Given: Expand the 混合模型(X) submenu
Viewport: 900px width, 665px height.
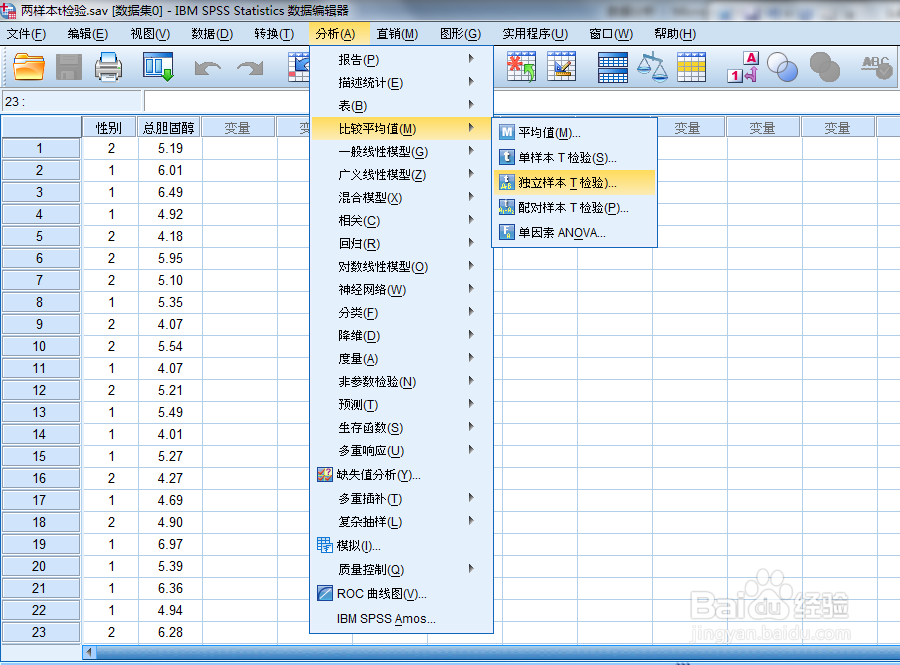Looking at the screenshot, I should (402, 197).
